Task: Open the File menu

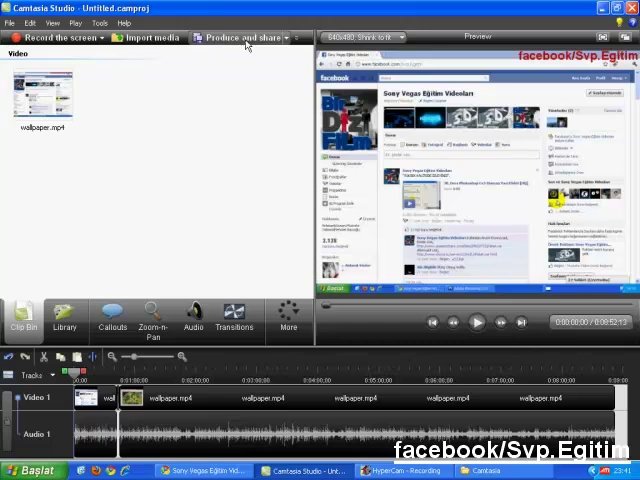Action: 9,23
